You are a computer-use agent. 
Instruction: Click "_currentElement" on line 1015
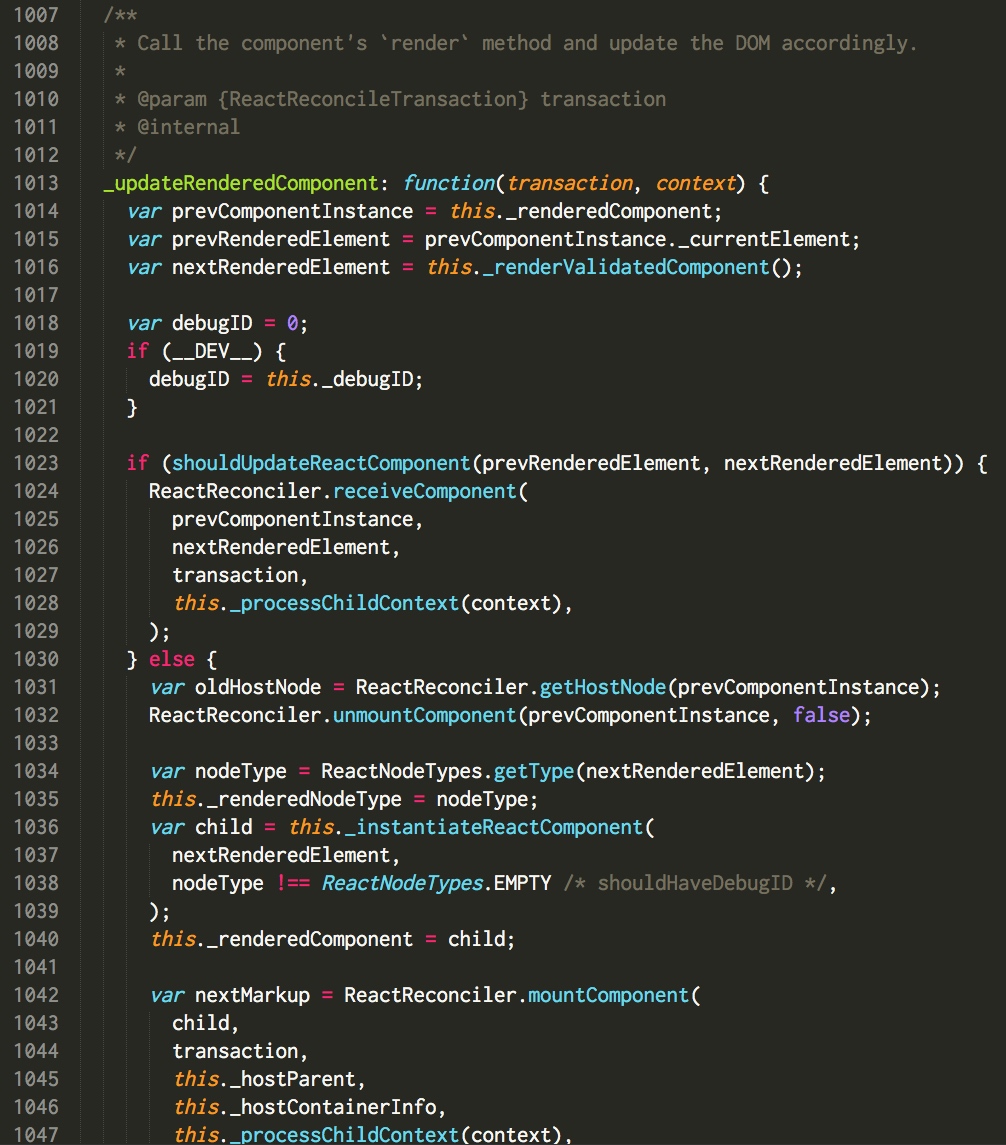[x=764, y=240]
